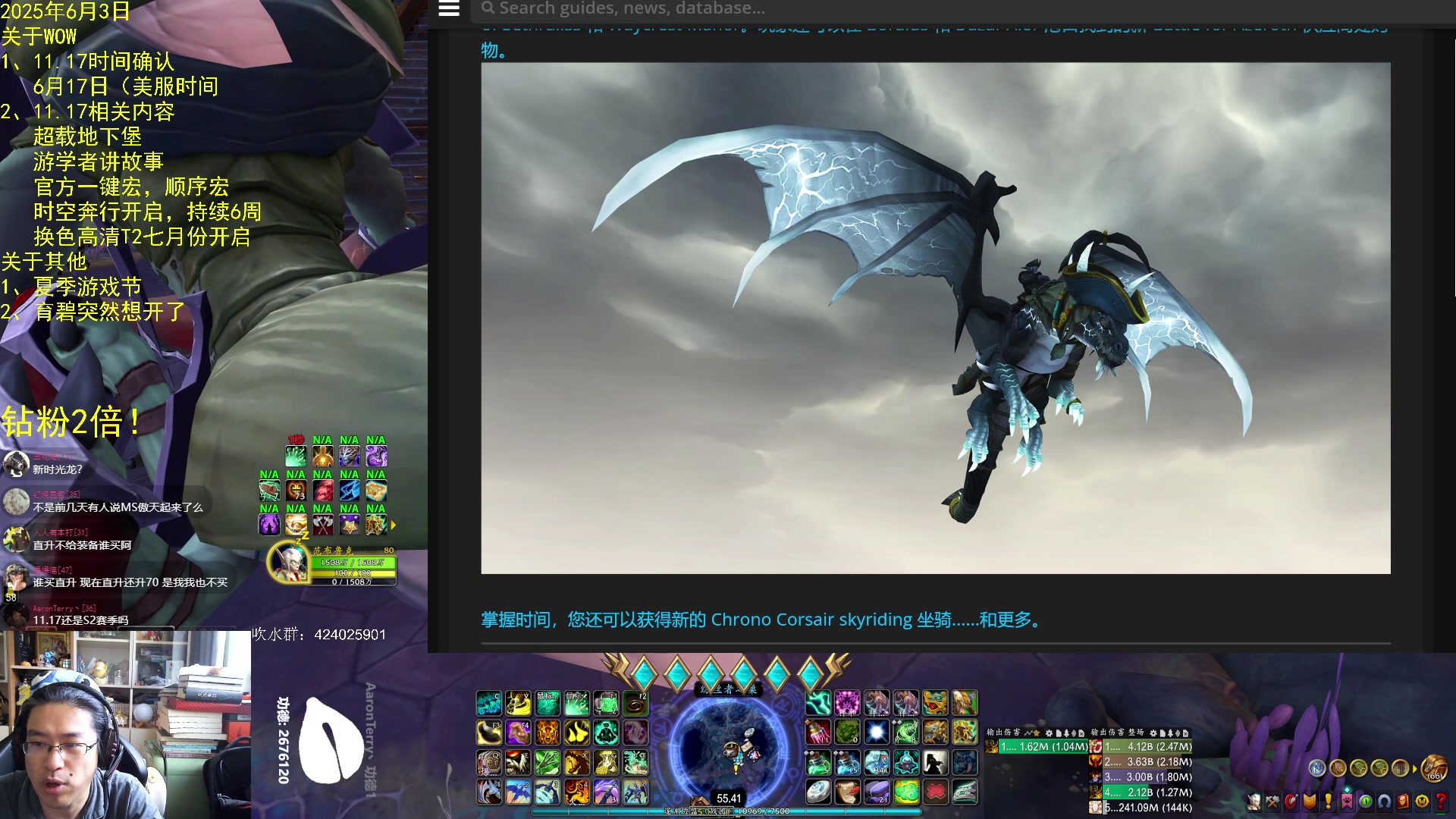
Task: Collapse the bag bar with yellow arrow
Action: pos(1414,769)
